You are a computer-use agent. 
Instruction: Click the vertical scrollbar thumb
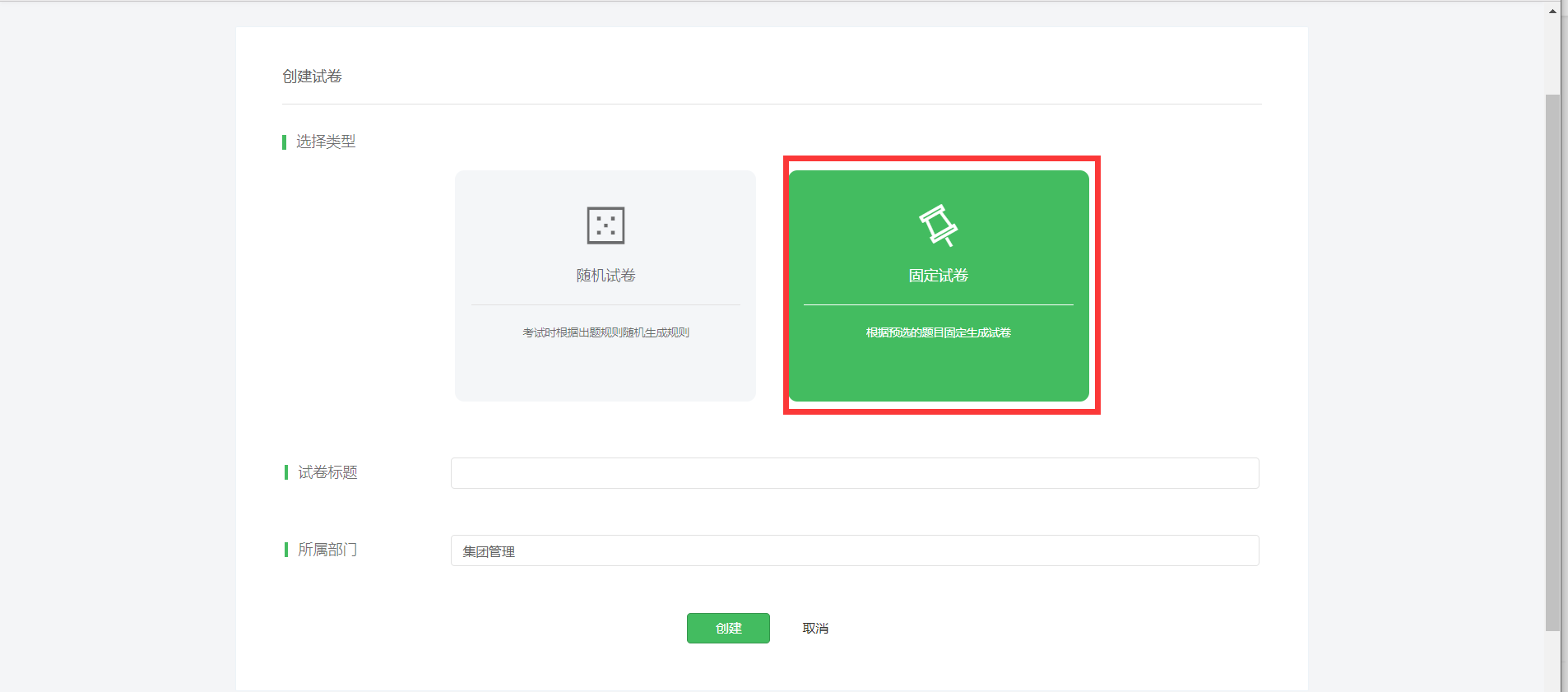click(1552, 362)
